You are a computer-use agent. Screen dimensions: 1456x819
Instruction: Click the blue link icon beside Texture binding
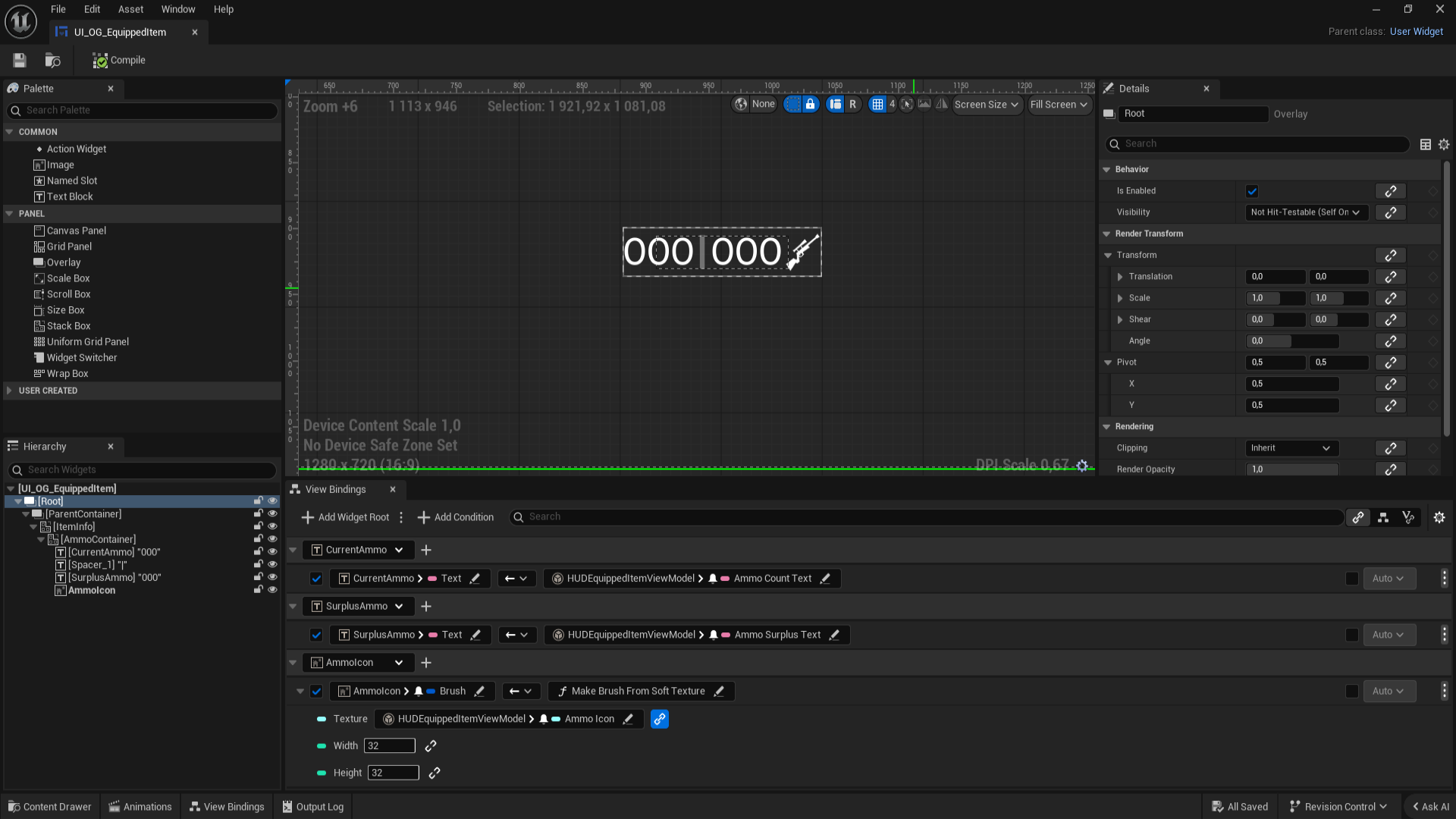[659, 719]
